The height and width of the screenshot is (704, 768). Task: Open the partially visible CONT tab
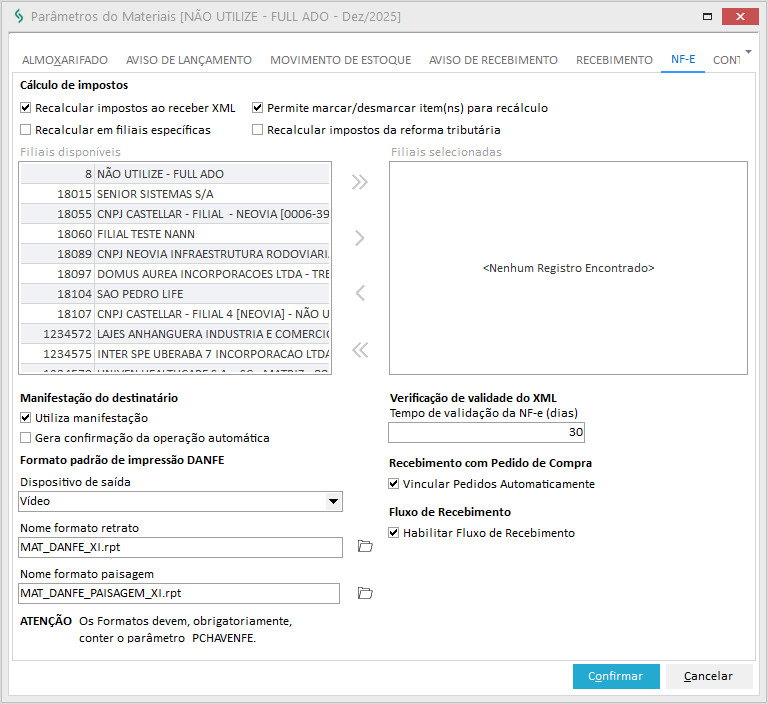click(726, 60)
